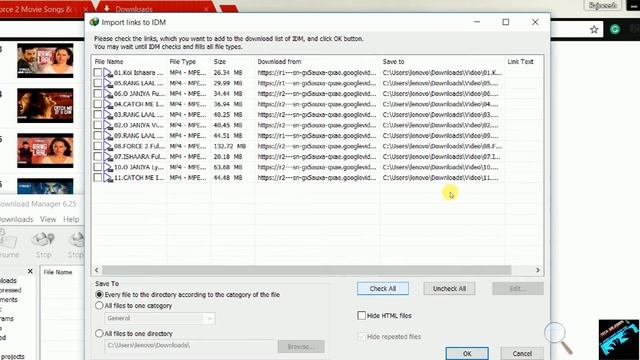The height and width of the screenshot is (360, 640).
Task: Click the video file icon of 07.ISHAARA
Action: [x=108, y=157]
